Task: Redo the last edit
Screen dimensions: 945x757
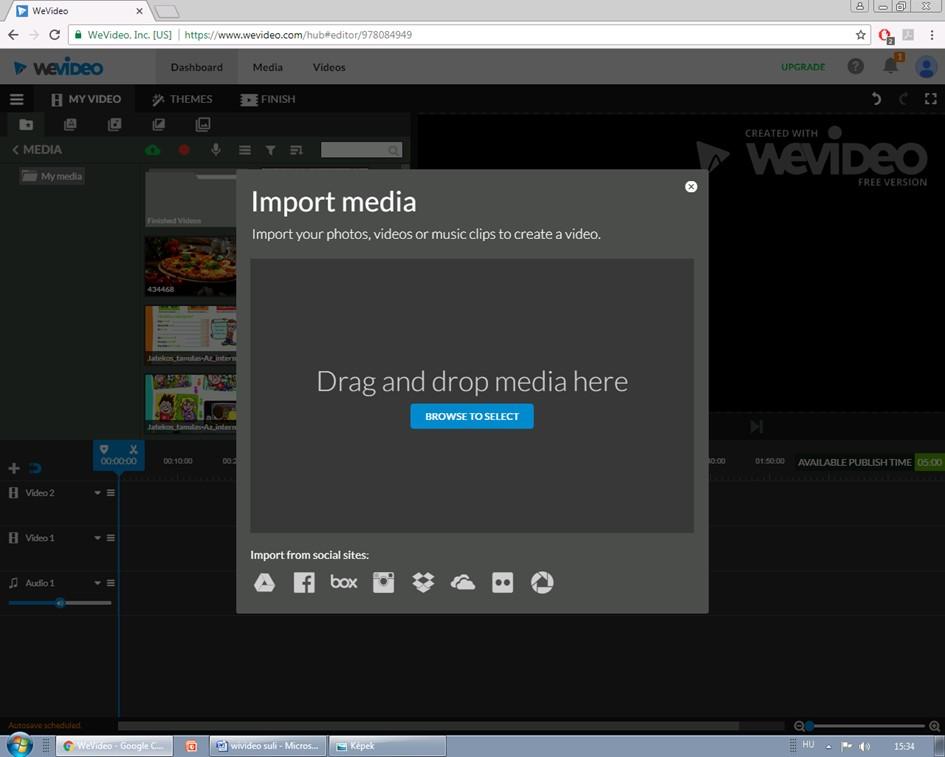Action: coord(903,99)
